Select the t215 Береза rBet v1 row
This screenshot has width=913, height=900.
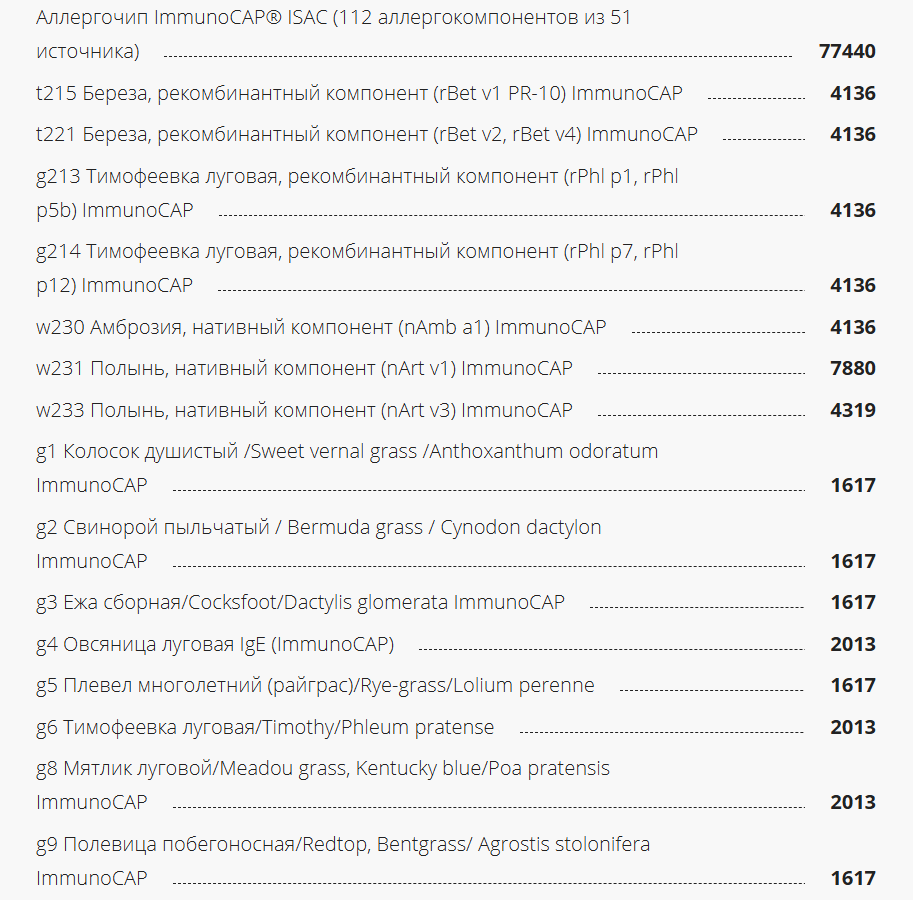359,94
